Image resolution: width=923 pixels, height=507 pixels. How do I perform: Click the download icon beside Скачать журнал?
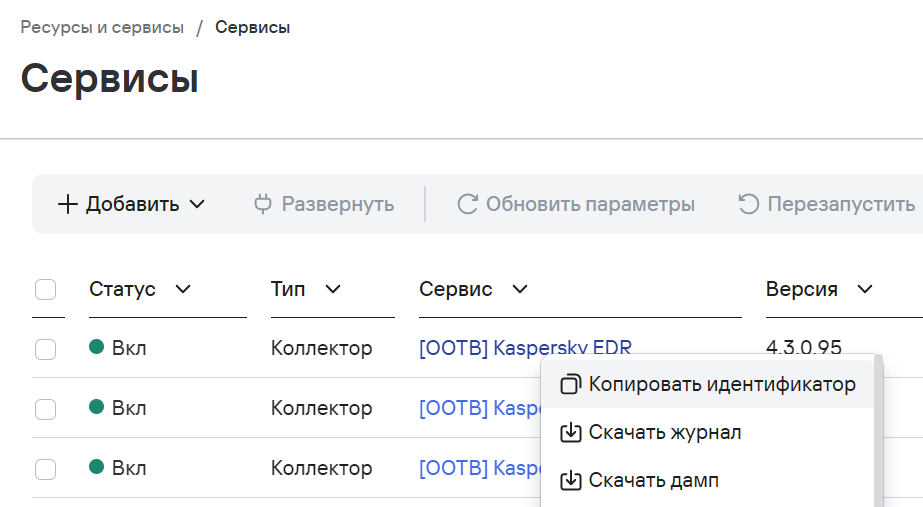570,433
